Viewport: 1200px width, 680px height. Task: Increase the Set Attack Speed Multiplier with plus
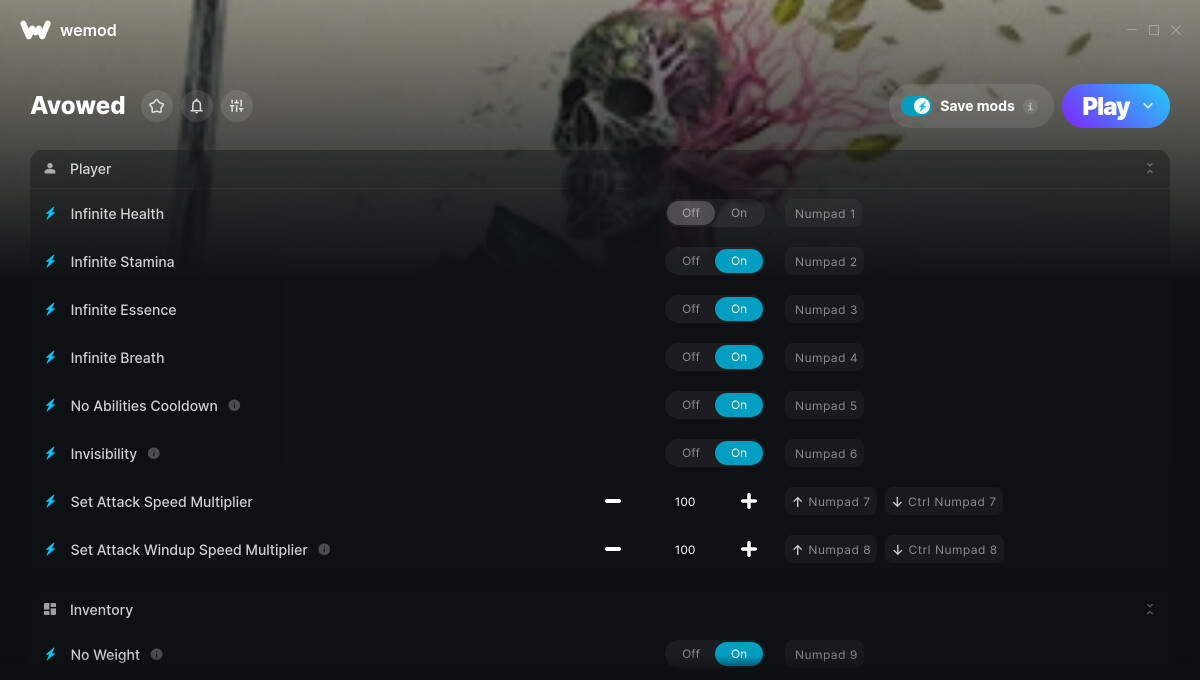click(x=749, y=501)
